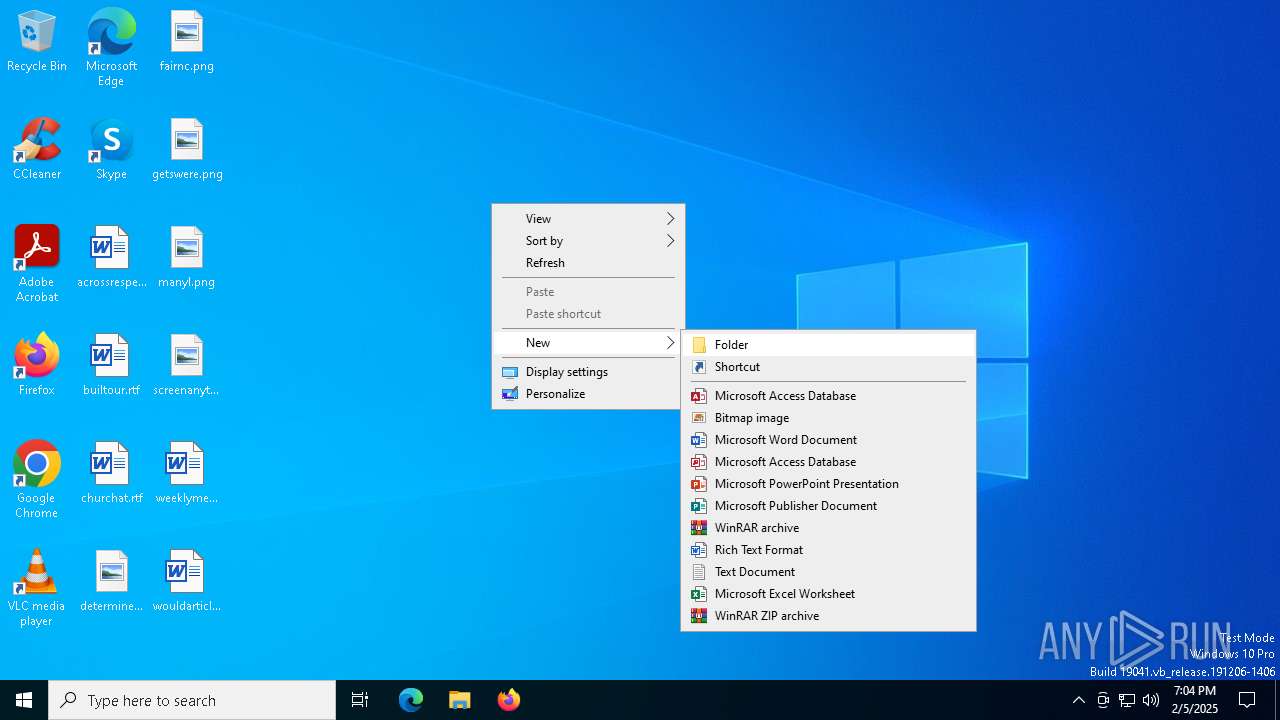
Task: Open the Windows Start menu
Action: point(24,700)
